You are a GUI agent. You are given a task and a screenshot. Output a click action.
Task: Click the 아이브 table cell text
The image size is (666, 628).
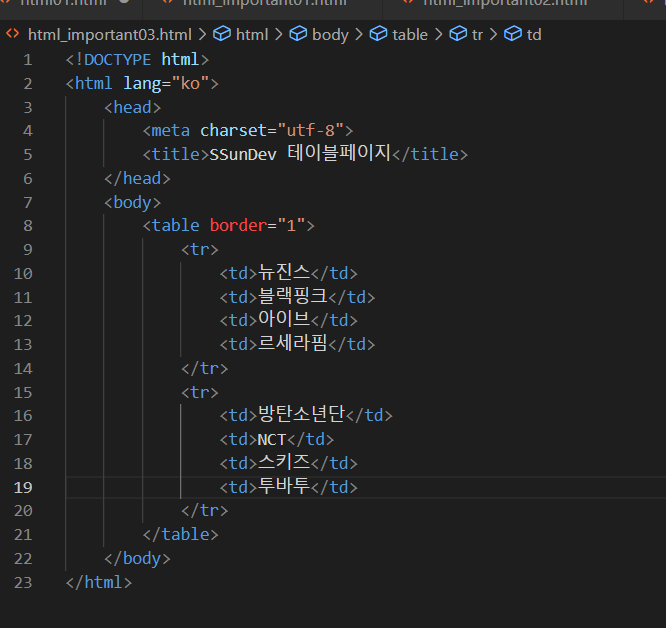(284, 319)
